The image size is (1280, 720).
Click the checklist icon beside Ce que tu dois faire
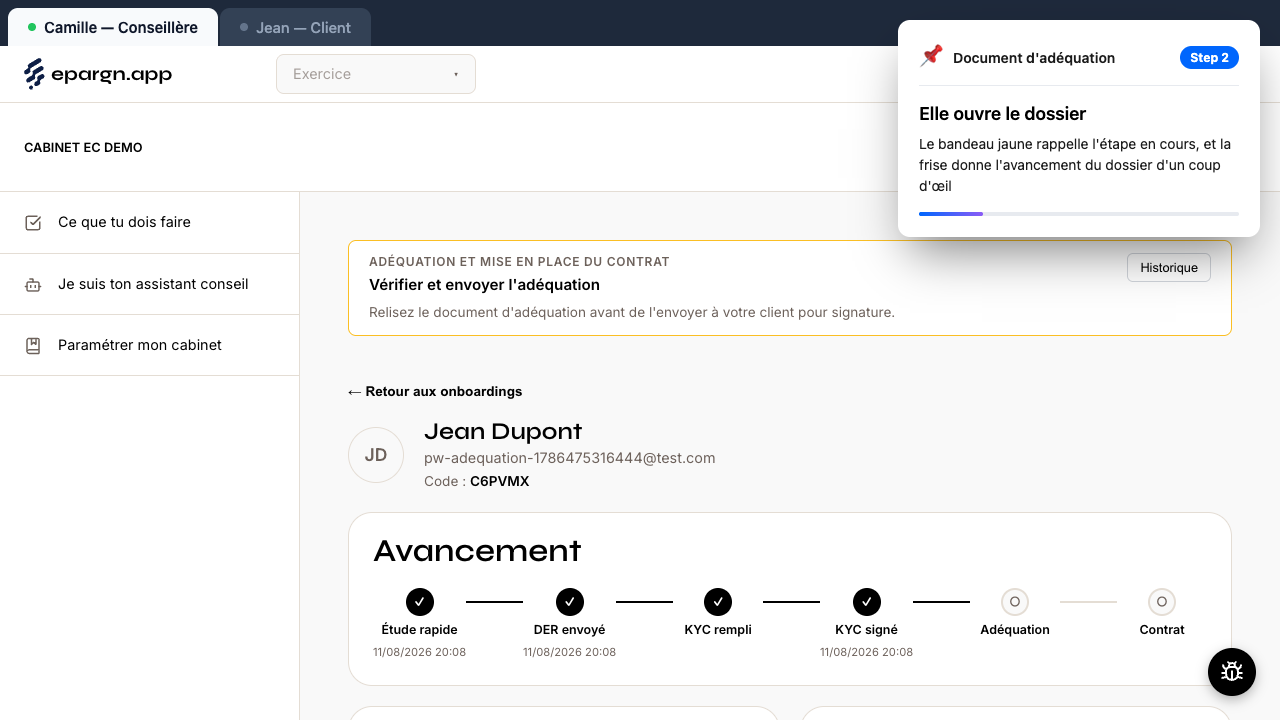[x=33, y=222]
